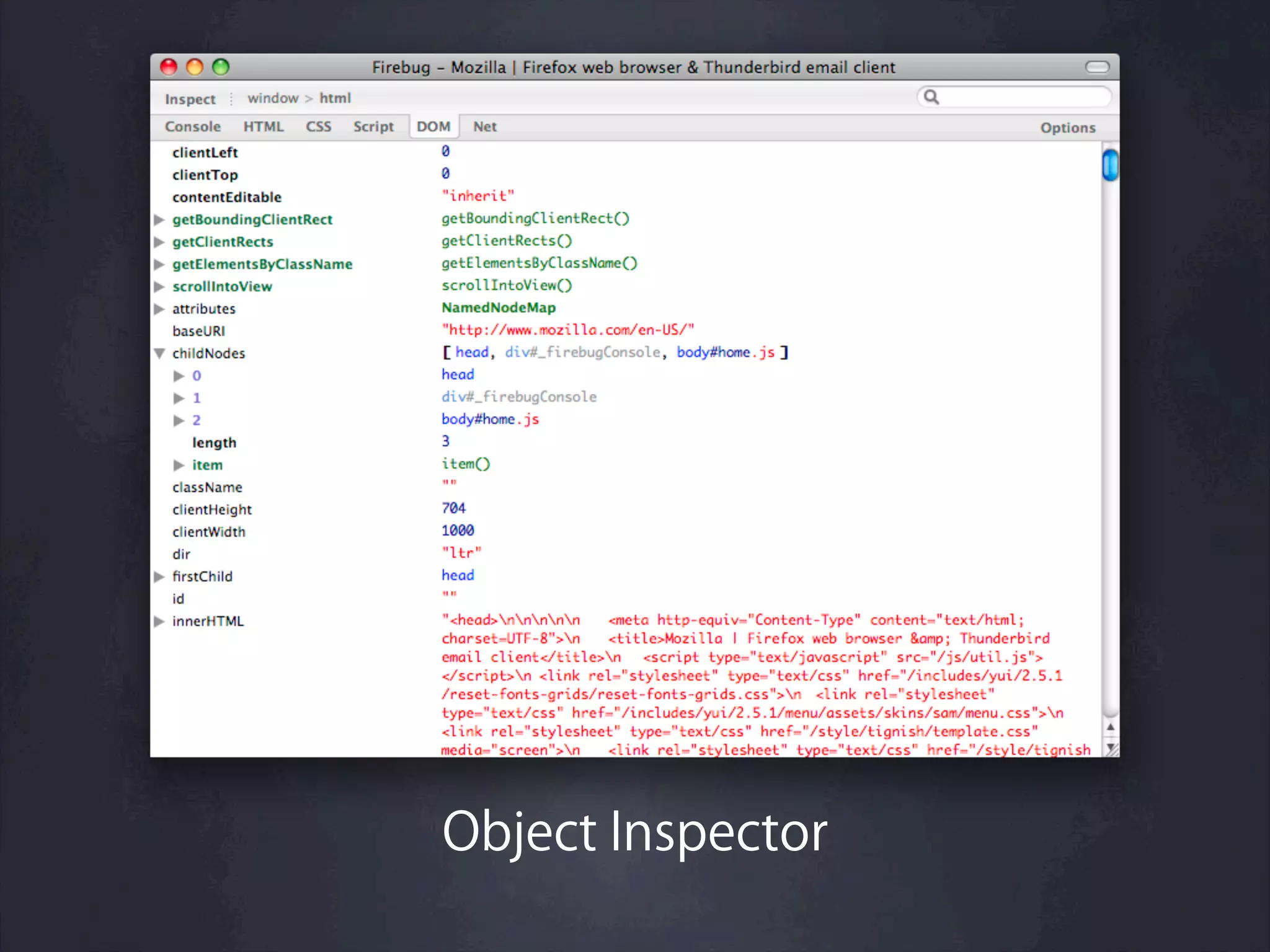Click the scrollbar down arrow
Viewport: 1270px width, 952px height.
pos(1111,747)
